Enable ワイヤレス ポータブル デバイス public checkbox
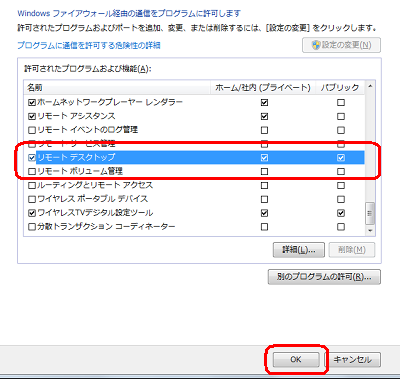The width and height of the screenshot is (400, 379). (341, 199)
